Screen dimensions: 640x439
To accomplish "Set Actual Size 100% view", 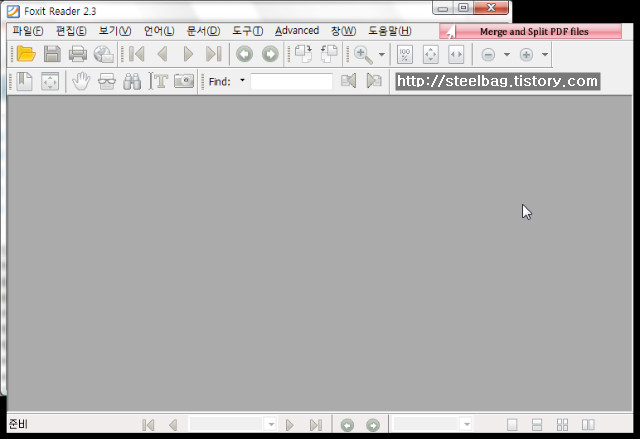I will [x=405, y=54].
